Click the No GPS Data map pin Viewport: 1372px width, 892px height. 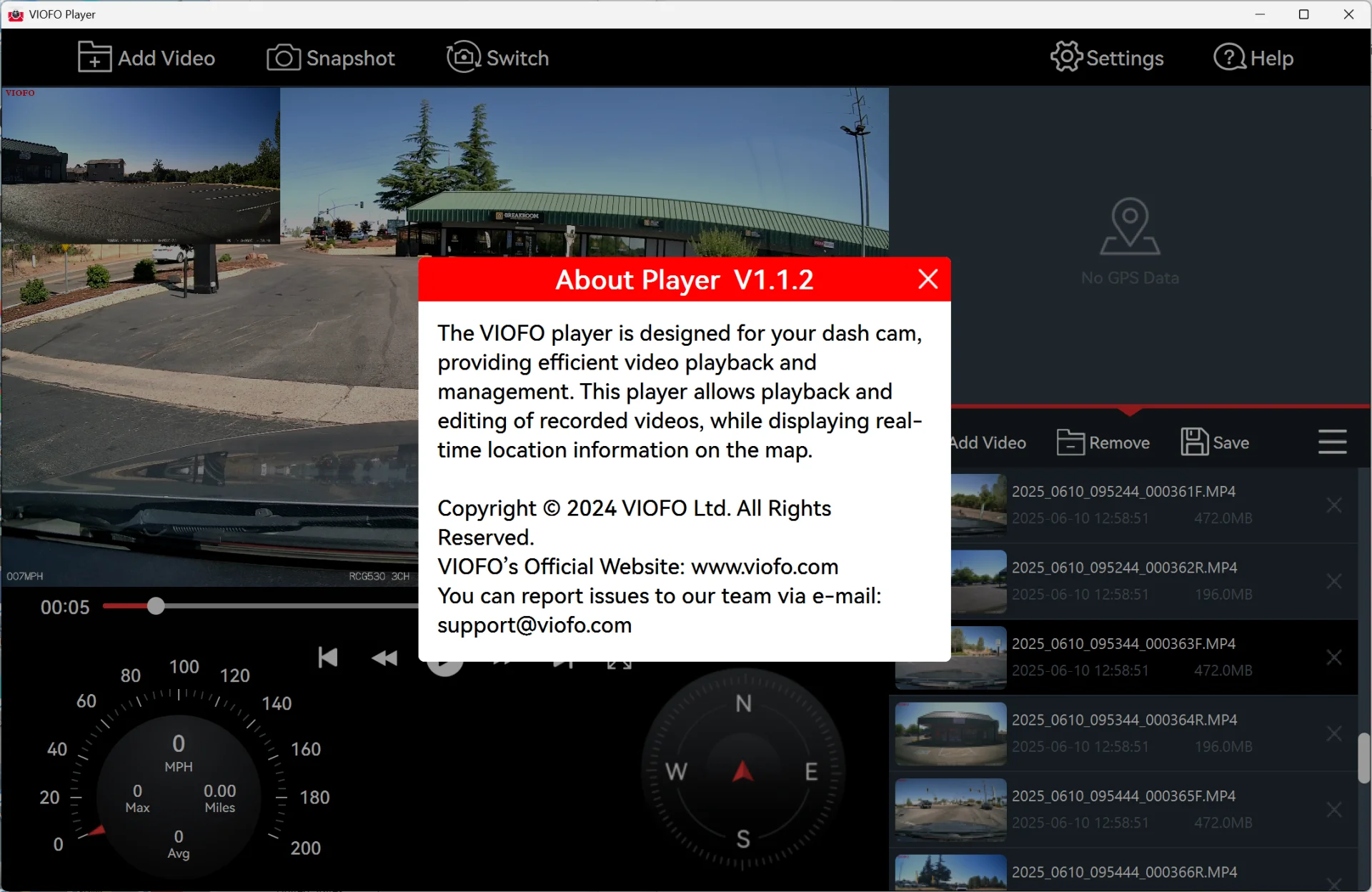coord(1130,226)
